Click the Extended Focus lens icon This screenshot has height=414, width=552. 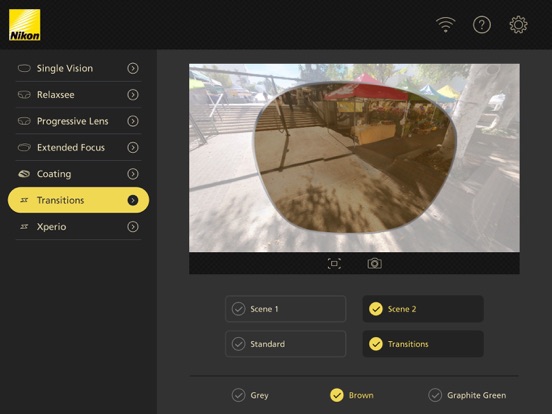(24, 147)
